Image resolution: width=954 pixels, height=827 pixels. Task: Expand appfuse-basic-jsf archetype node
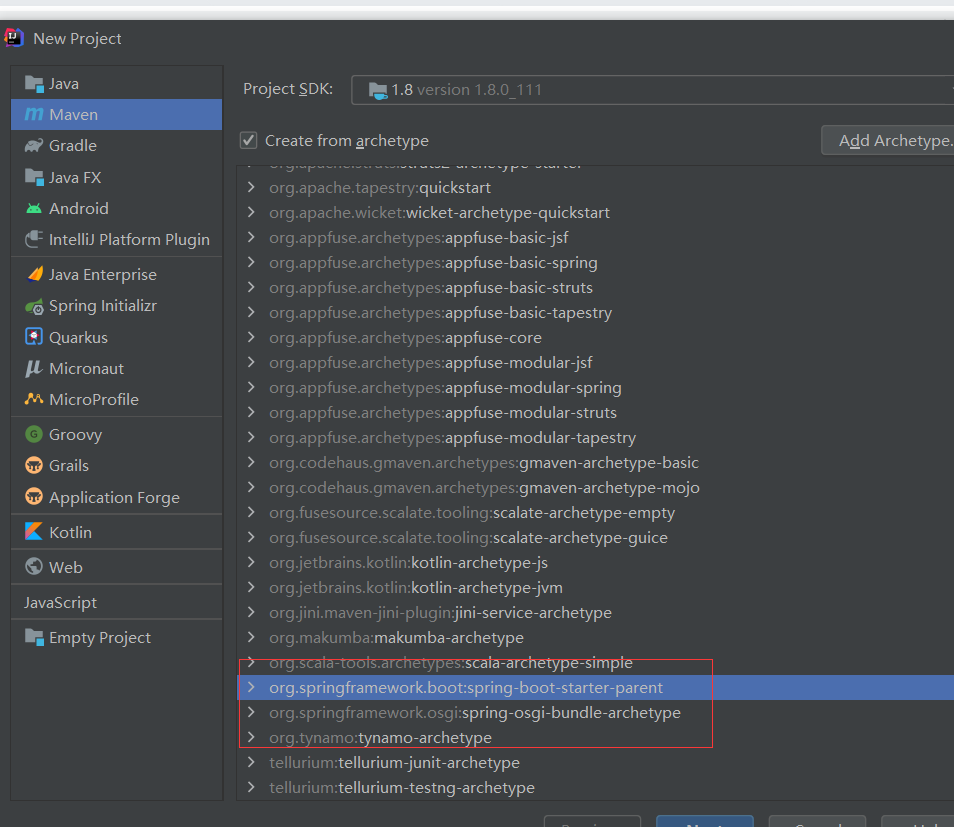coord(251,237)
